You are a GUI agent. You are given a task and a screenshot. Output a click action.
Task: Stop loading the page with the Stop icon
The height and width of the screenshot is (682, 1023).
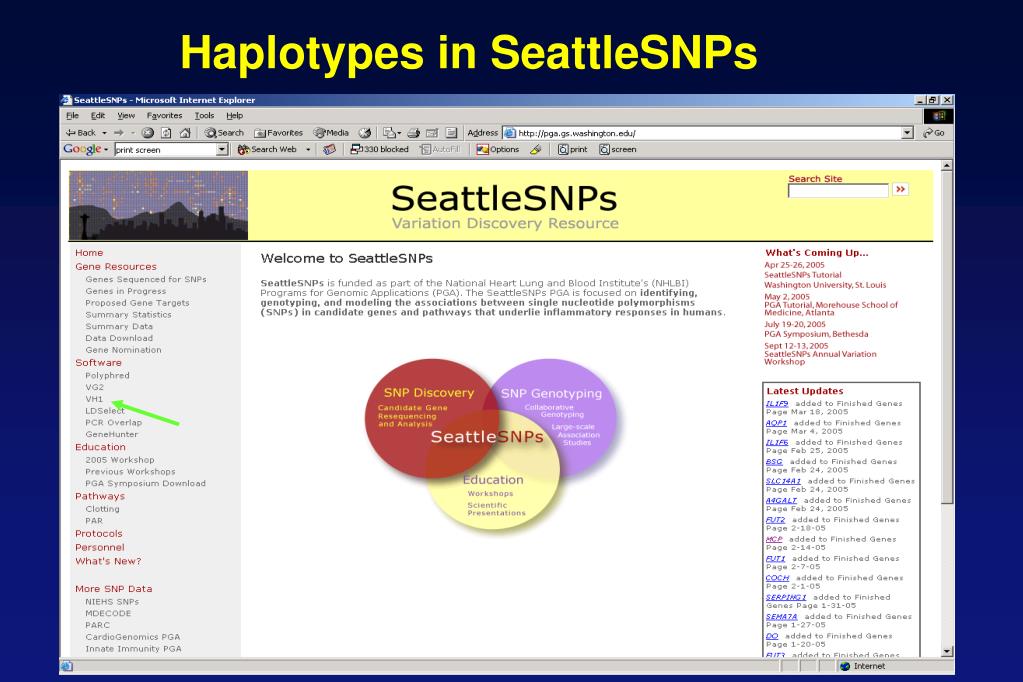(x=147, y=132)
